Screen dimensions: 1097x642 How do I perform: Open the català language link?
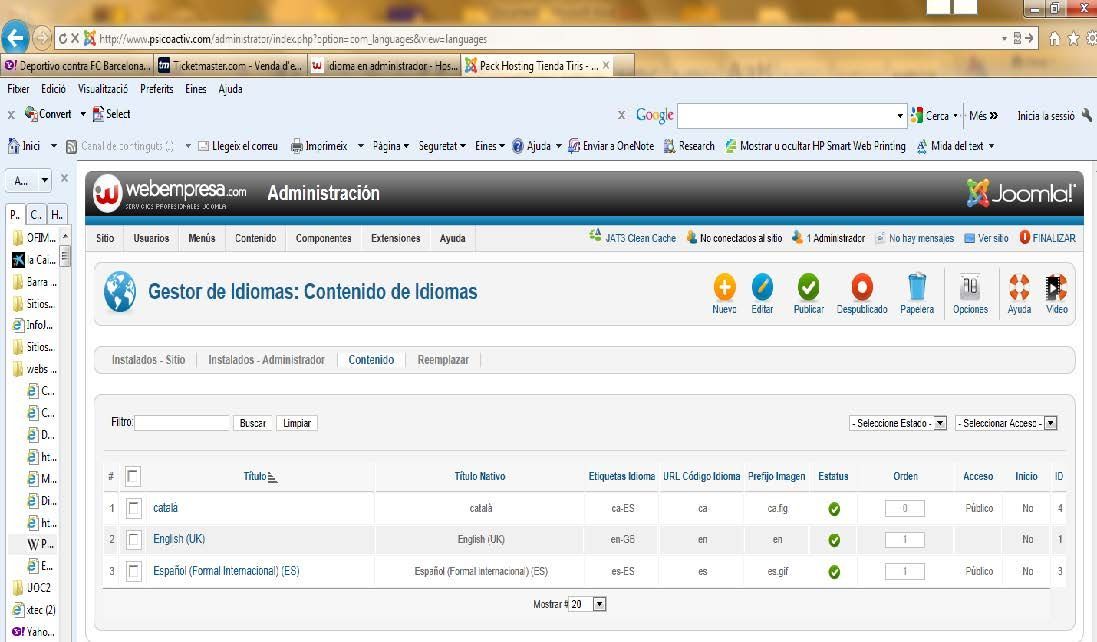coord(165,508)
